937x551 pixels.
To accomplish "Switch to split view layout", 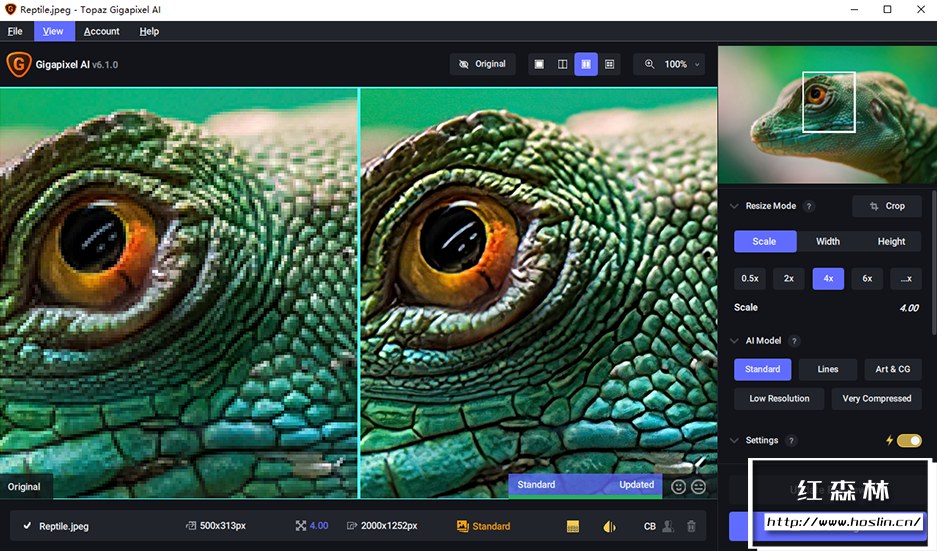I will tap(562, 64).
